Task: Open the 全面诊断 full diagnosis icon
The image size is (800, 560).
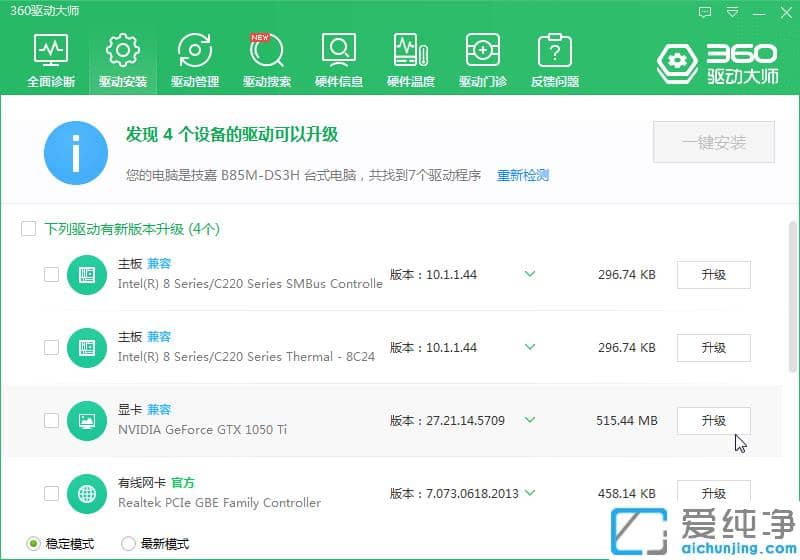Action: (x=51, y=60)
